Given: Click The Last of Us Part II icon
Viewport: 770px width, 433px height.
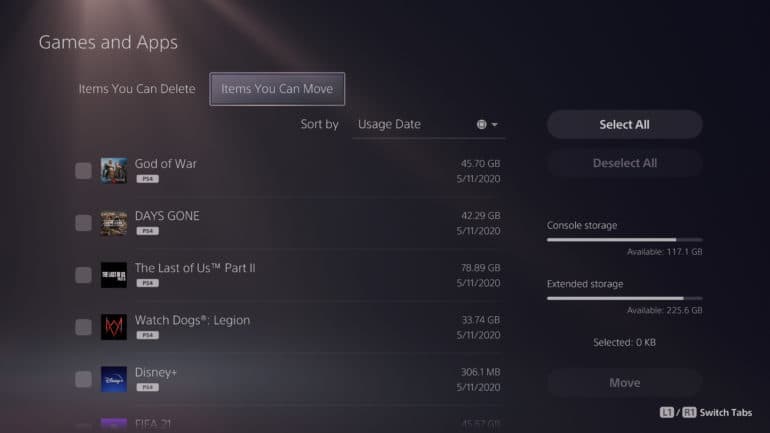Looking at the screenshot, I should pos(114,275).
